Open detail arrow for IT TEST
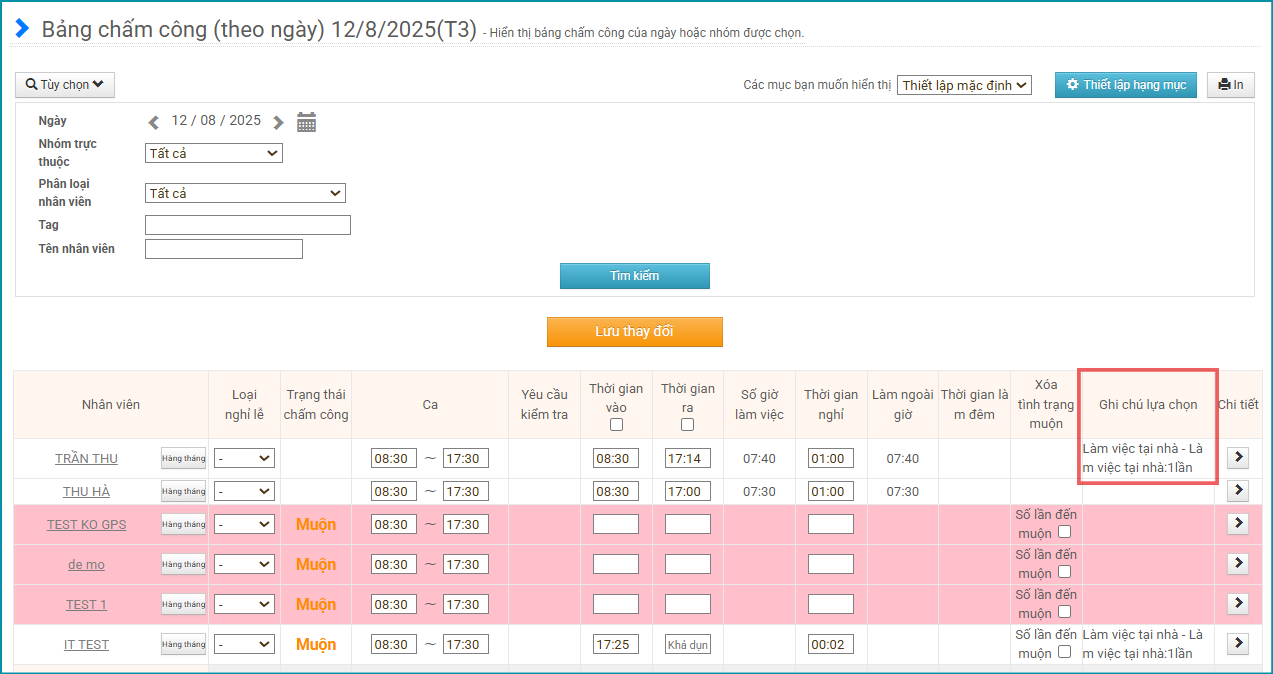 [x=1237, y=643]
